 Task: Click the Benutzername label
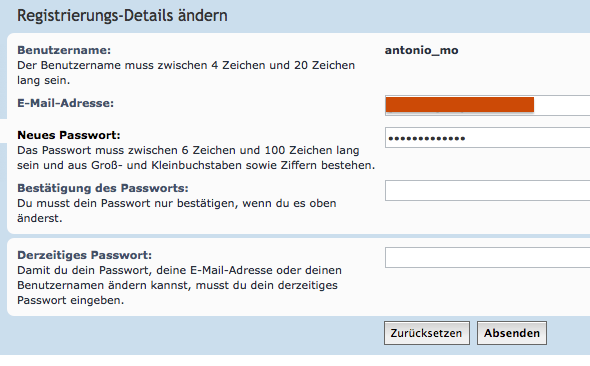64,50
